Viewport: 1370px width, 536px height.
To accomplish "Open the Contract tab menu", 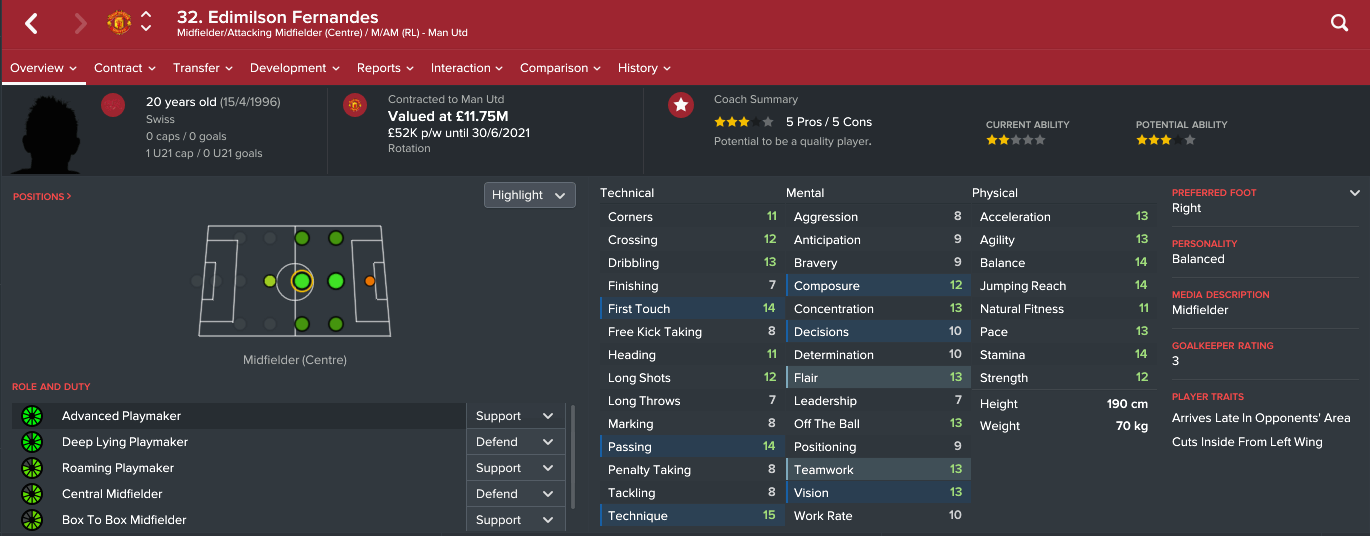I will click(125, 68).
